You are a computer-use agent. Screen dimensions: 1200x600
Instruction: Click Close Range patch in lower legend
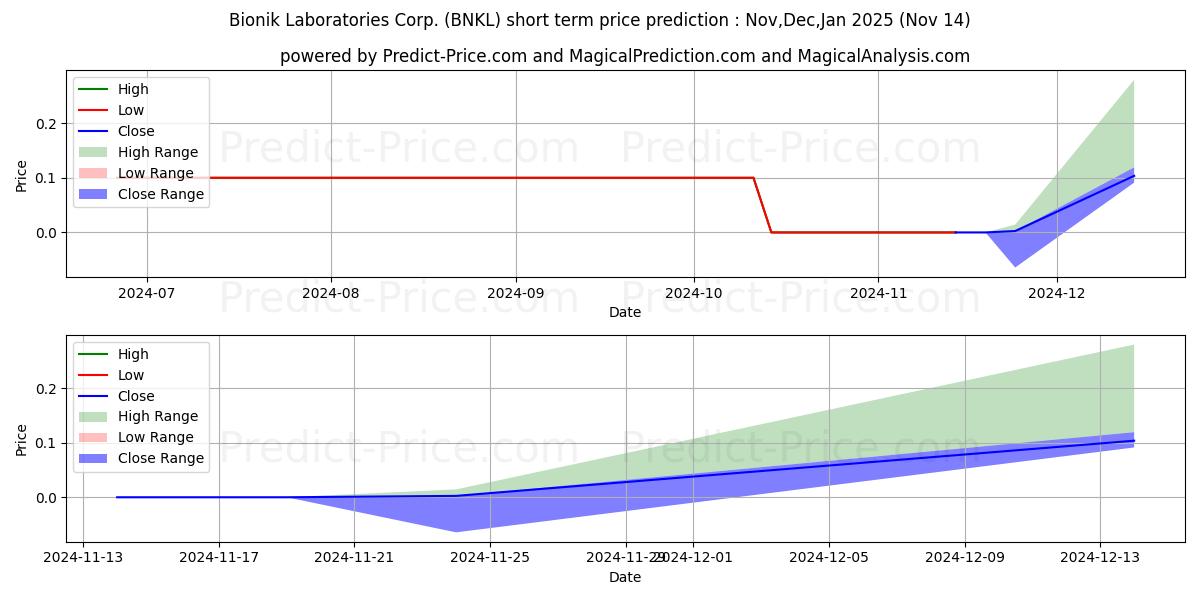click(96, 458)
